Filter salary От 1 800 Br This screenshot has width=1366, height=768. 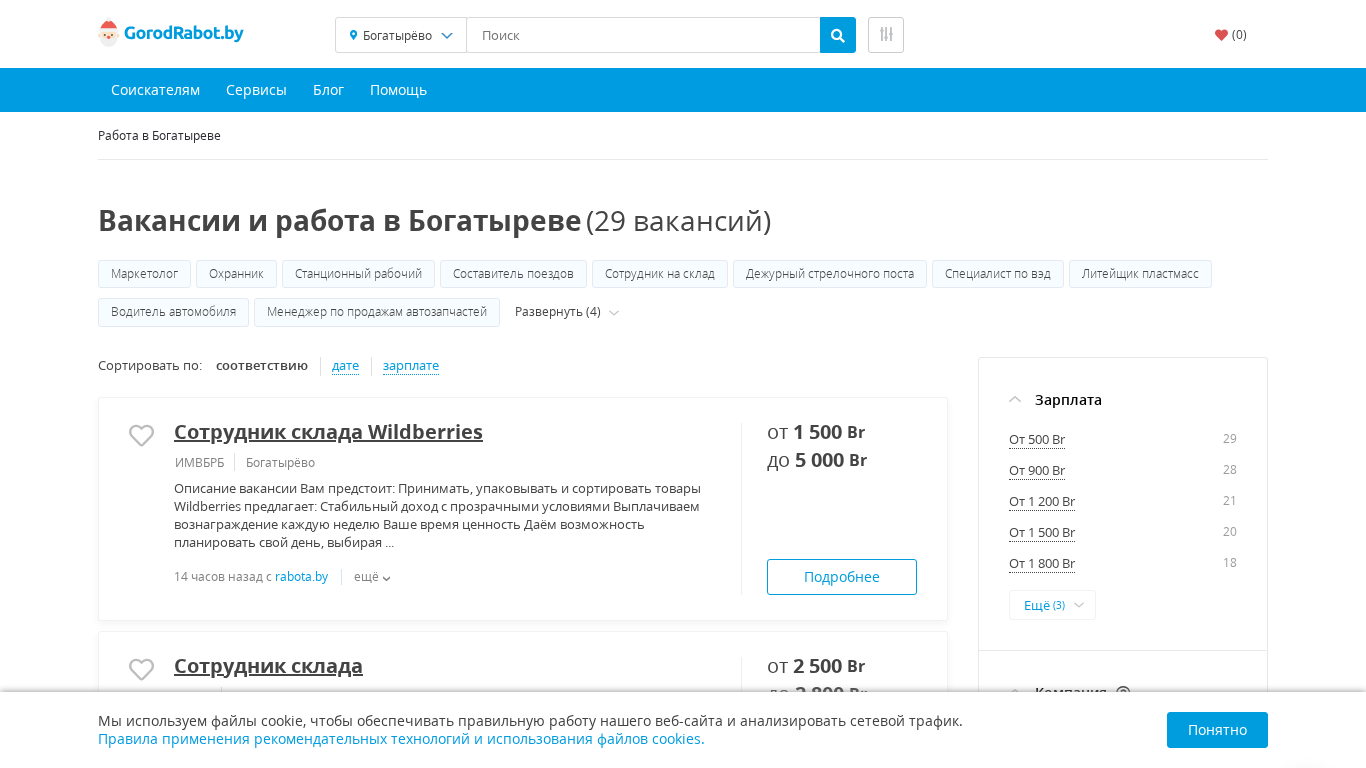pos(1042,564)
